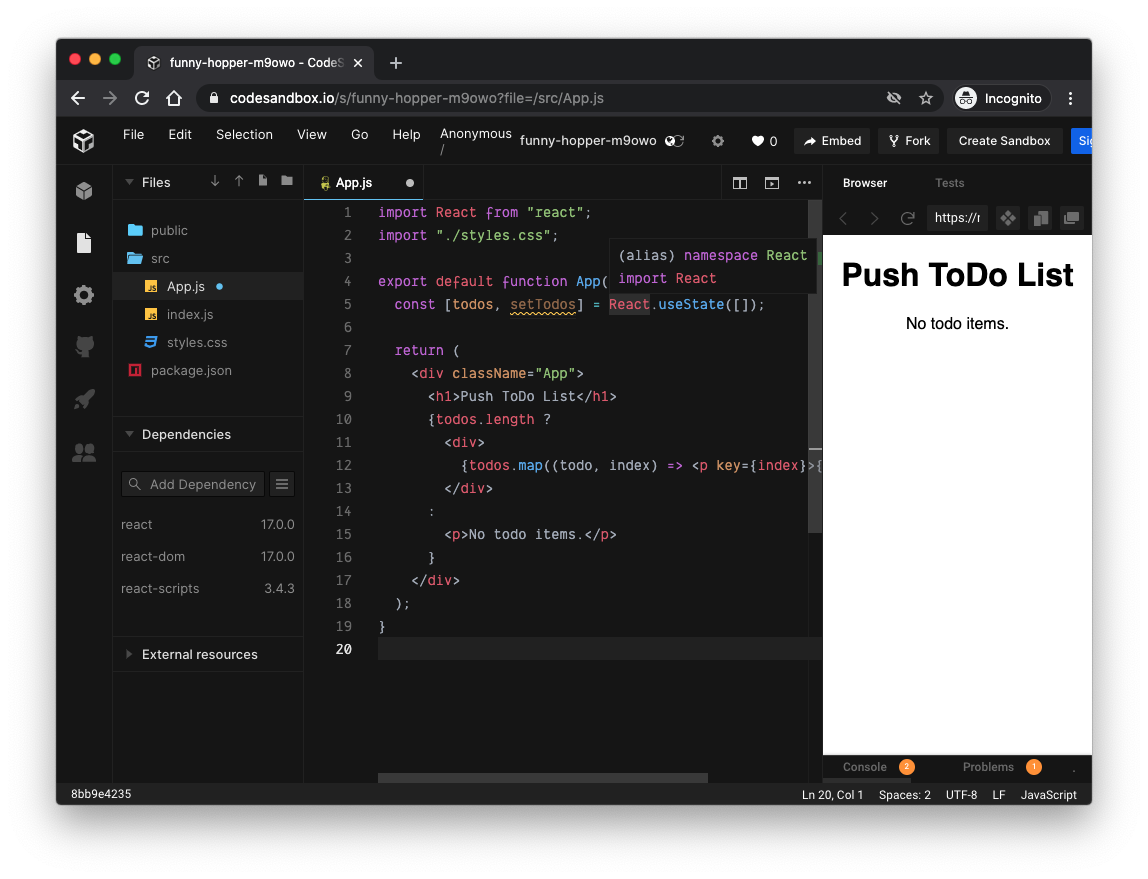1148x879 pixels.
Task: Click the Embed button
Action: 832,141
